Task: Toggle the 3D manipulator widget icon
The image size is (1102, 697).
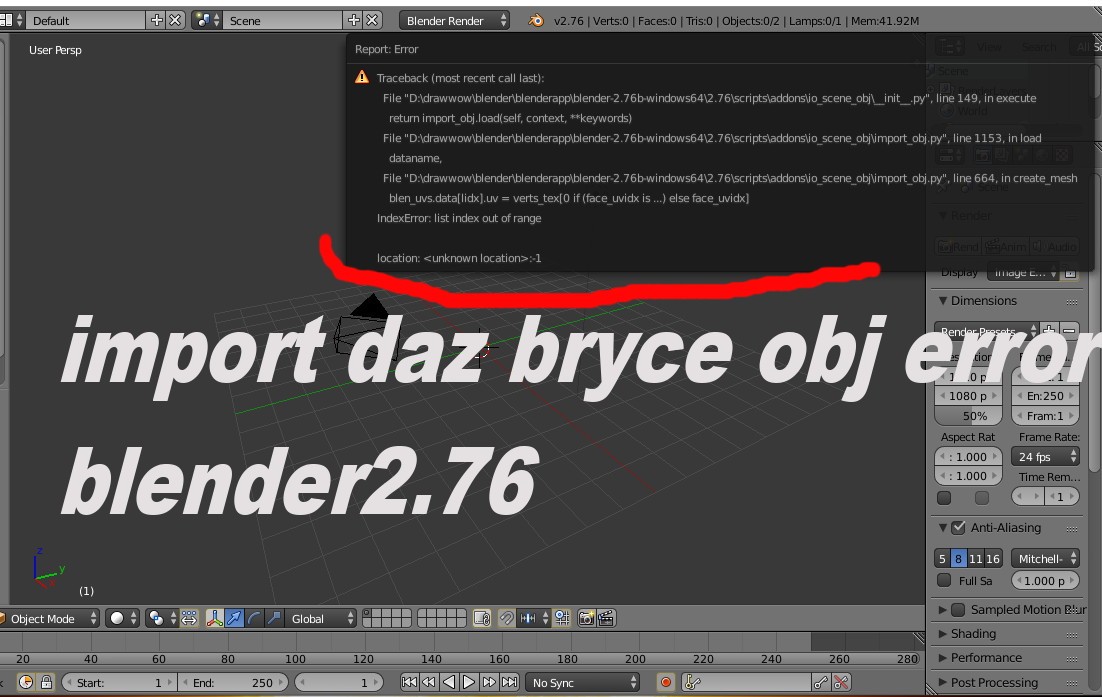Action: click(x=214, y=618)
